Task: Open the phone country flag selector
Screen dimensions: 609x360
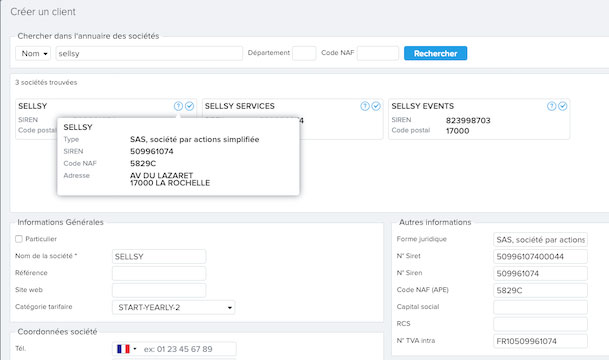Action: [x=126, y=349]
